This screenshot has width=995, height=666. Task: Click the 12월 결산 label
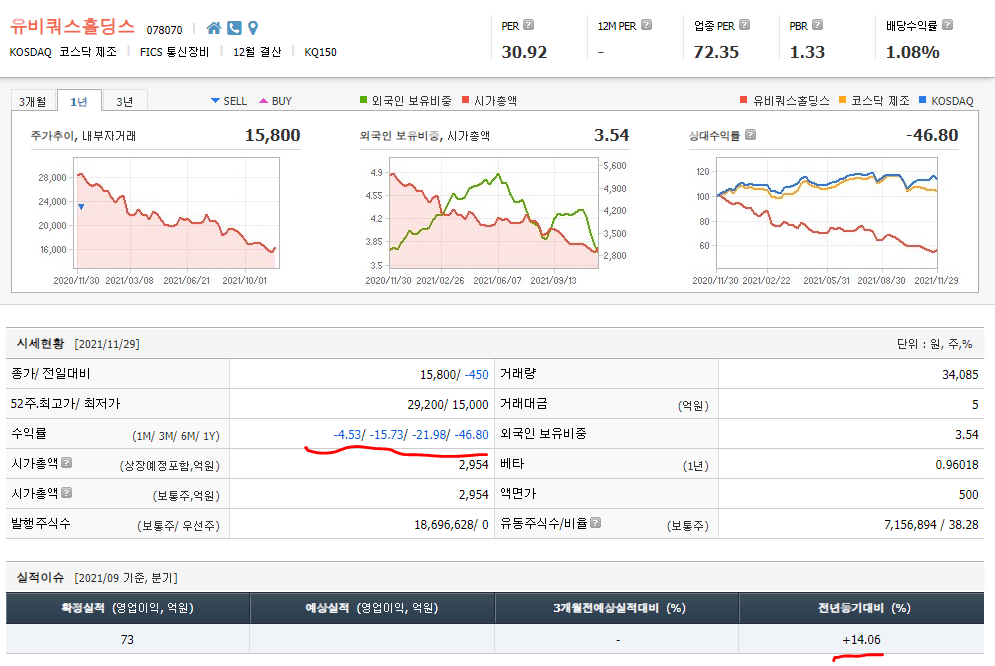[x=257, y=52]
